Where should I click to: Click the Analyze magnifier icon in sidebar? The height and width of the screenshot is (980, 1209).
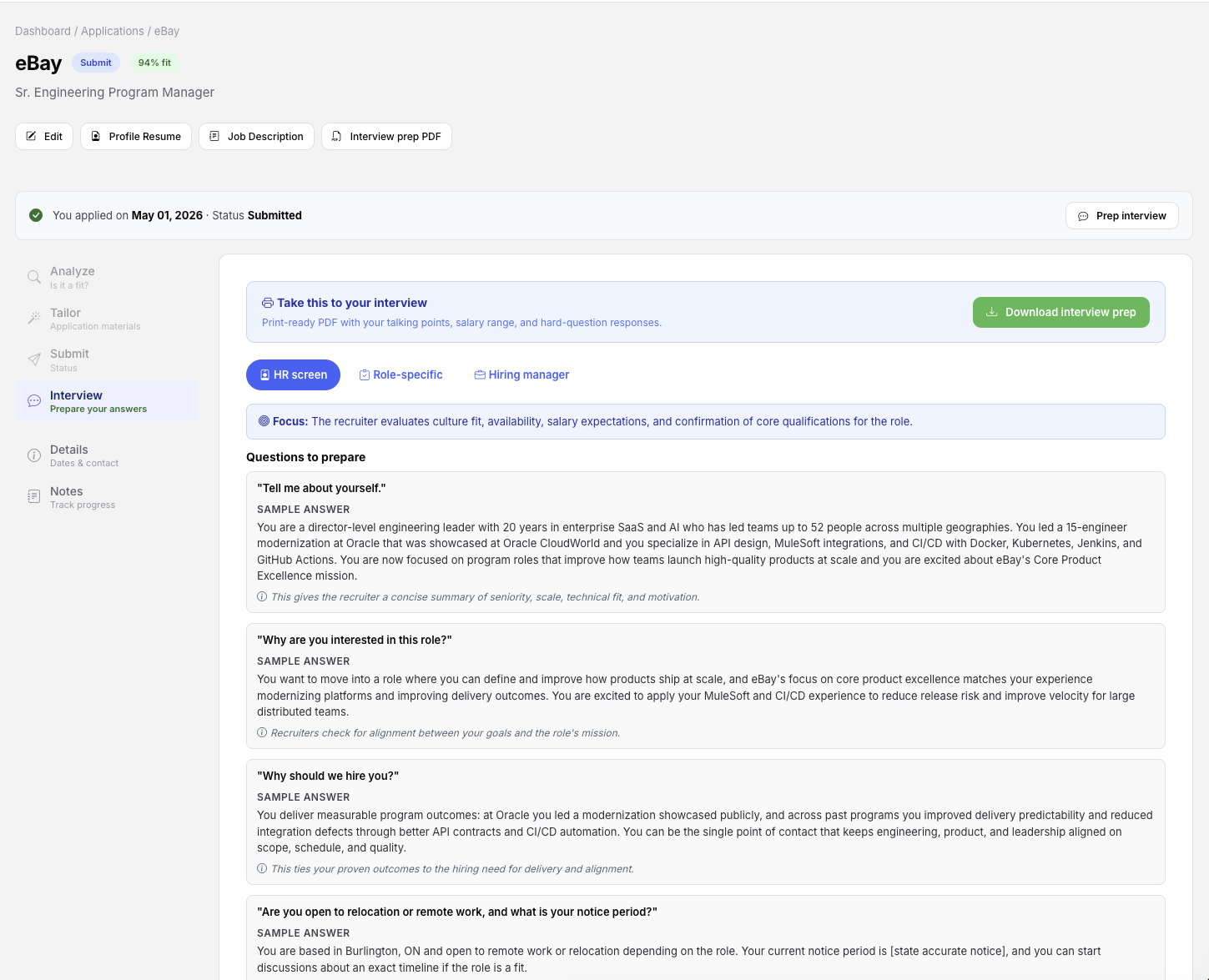pos(34,277)
